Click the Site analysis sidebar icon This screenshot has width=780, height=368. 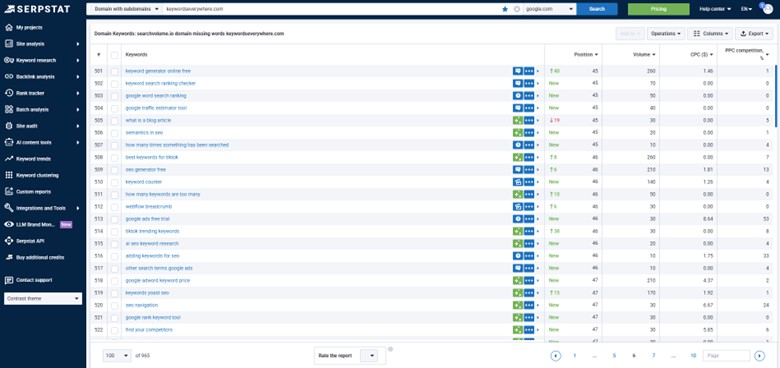click(8, 44)
